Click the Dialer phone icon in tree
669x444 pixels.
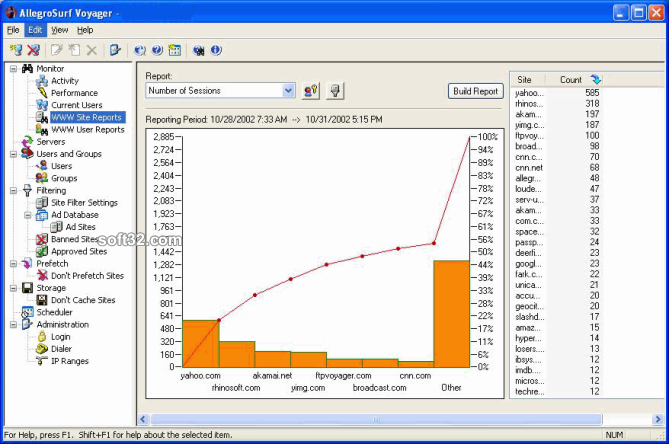[x=42, y=348]
